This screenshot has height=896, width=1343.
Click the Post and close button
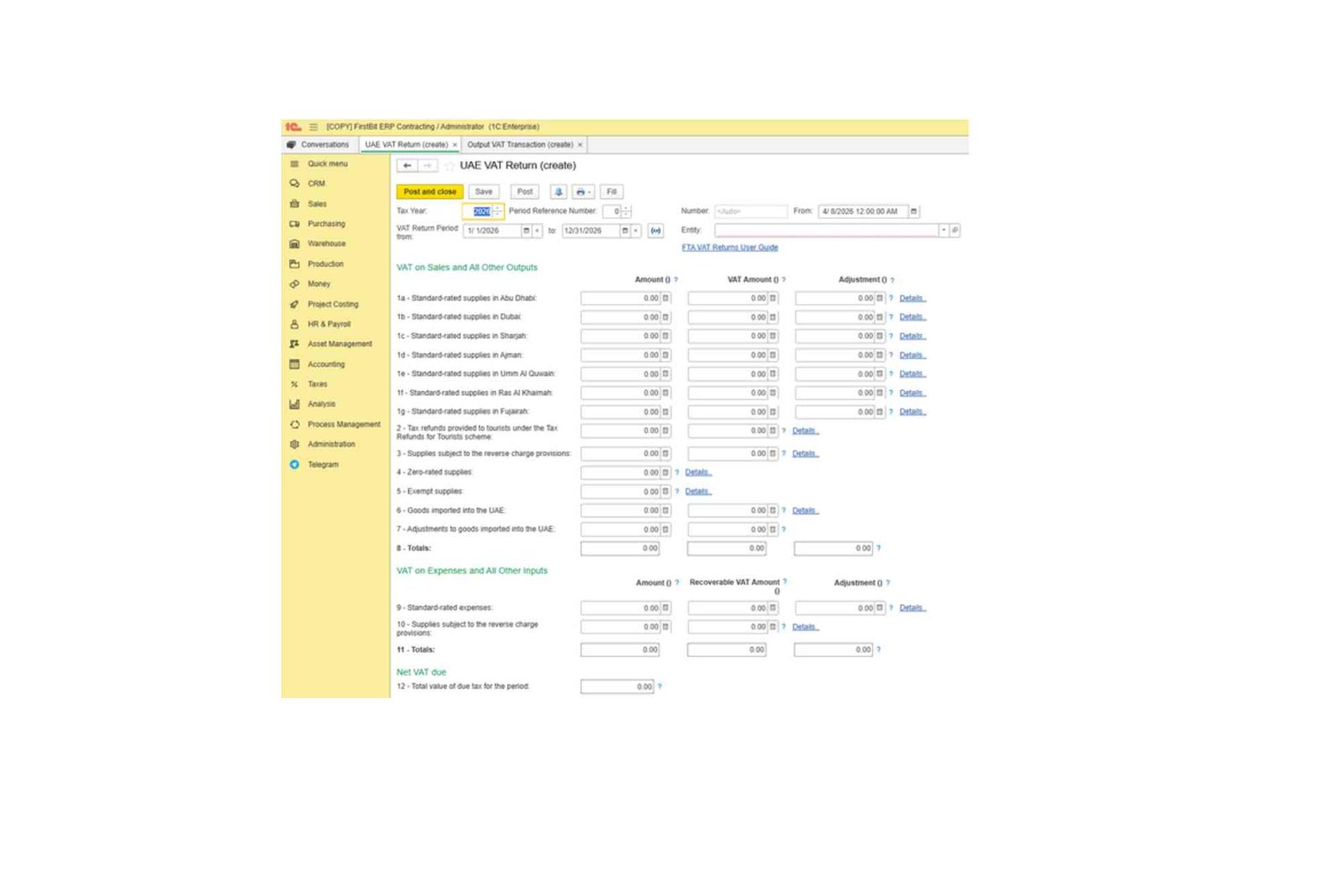coord(429,191)
